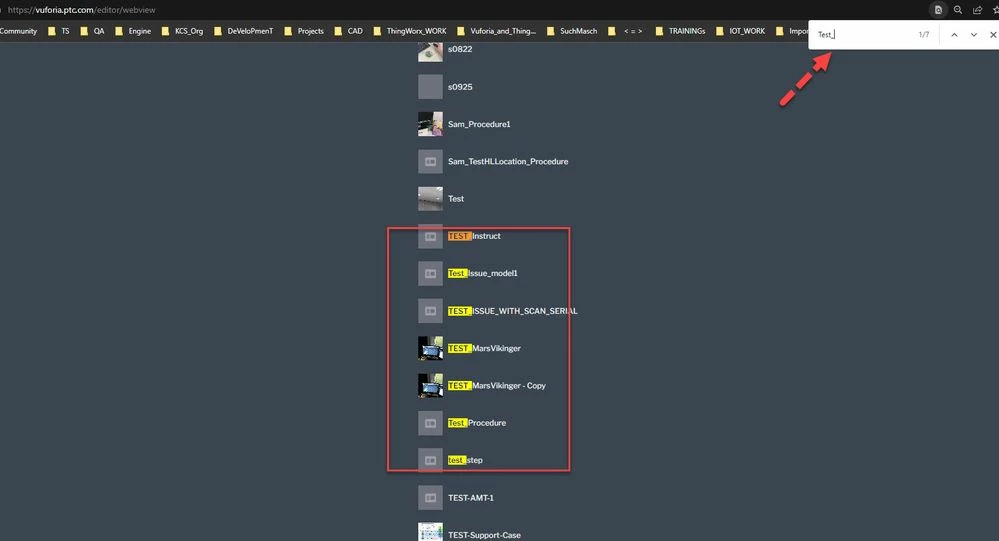The width and height of the screenshot is (999, 541).
Task: Open the test_step procedure name
Action: (x=465, y=460)
